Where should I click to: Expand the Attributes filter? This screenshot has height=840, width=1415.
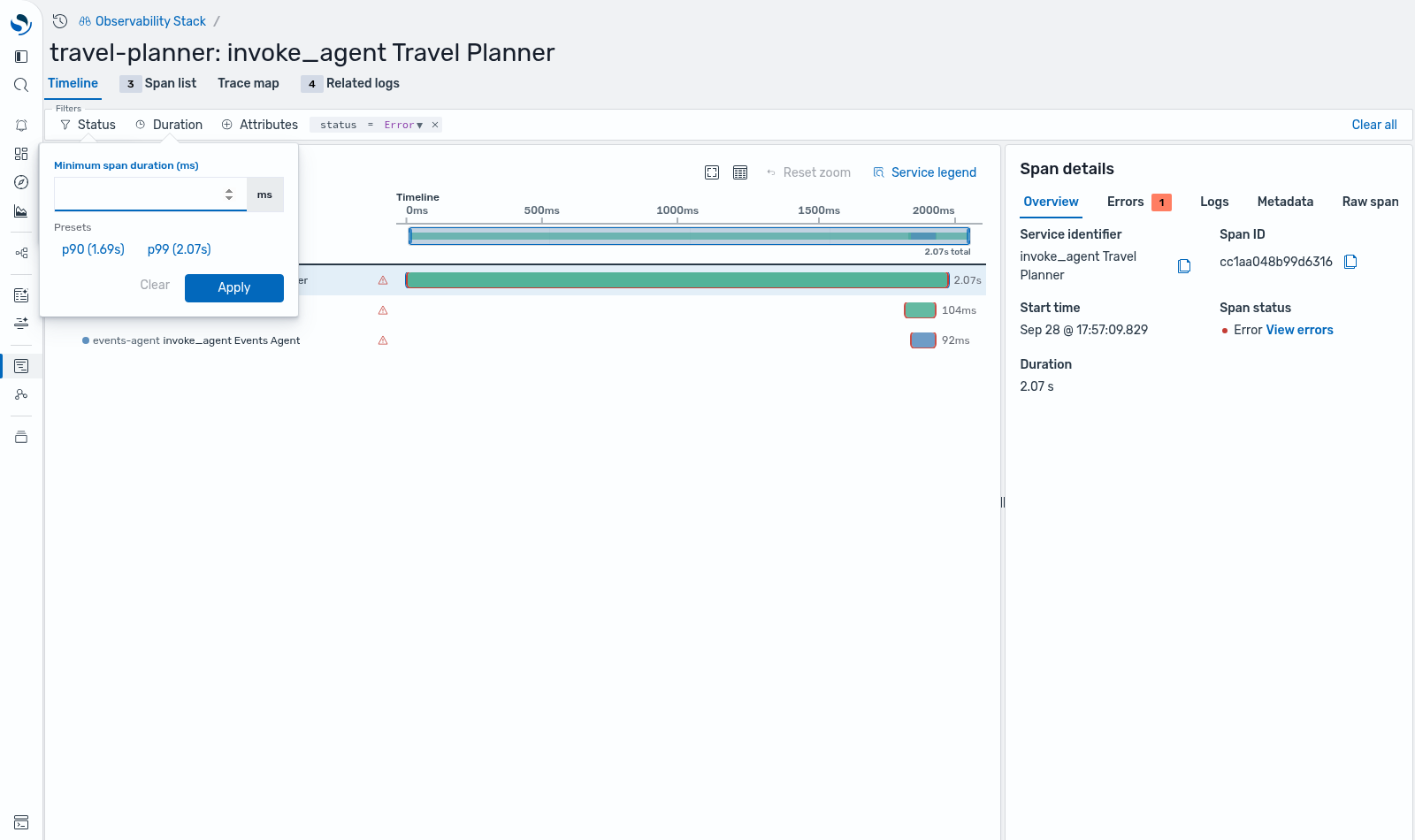click(x=260, y=125)
